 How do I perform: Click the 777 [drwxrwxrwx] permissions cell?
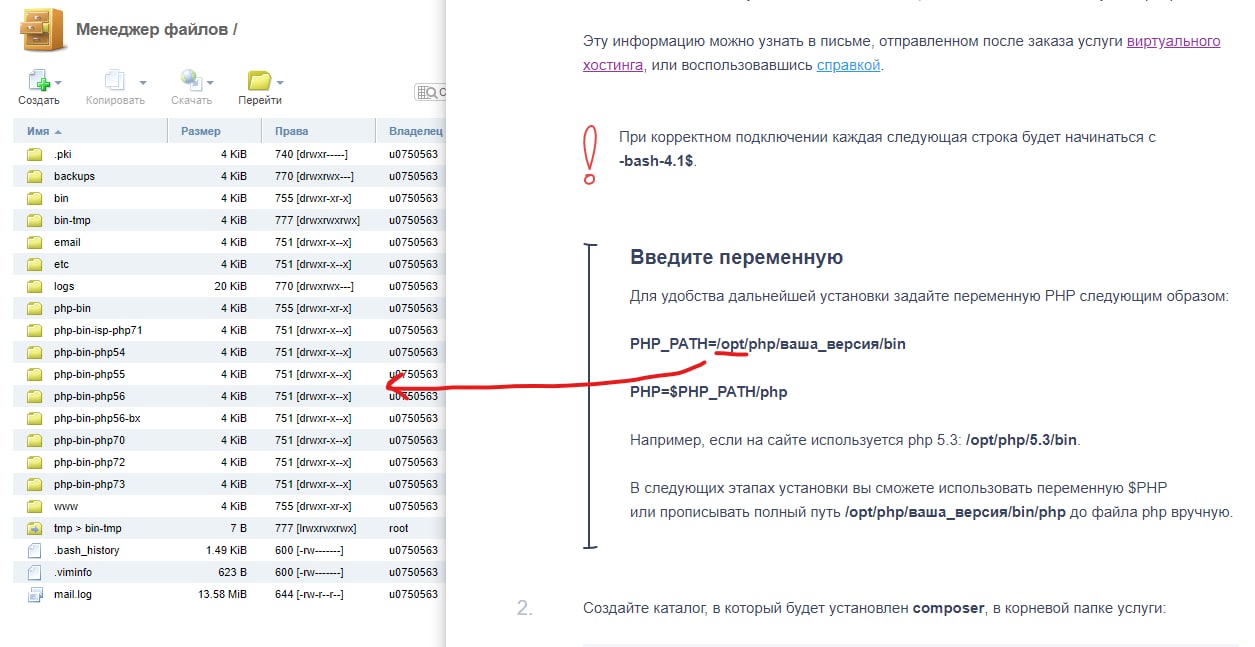tap(317, 220)
